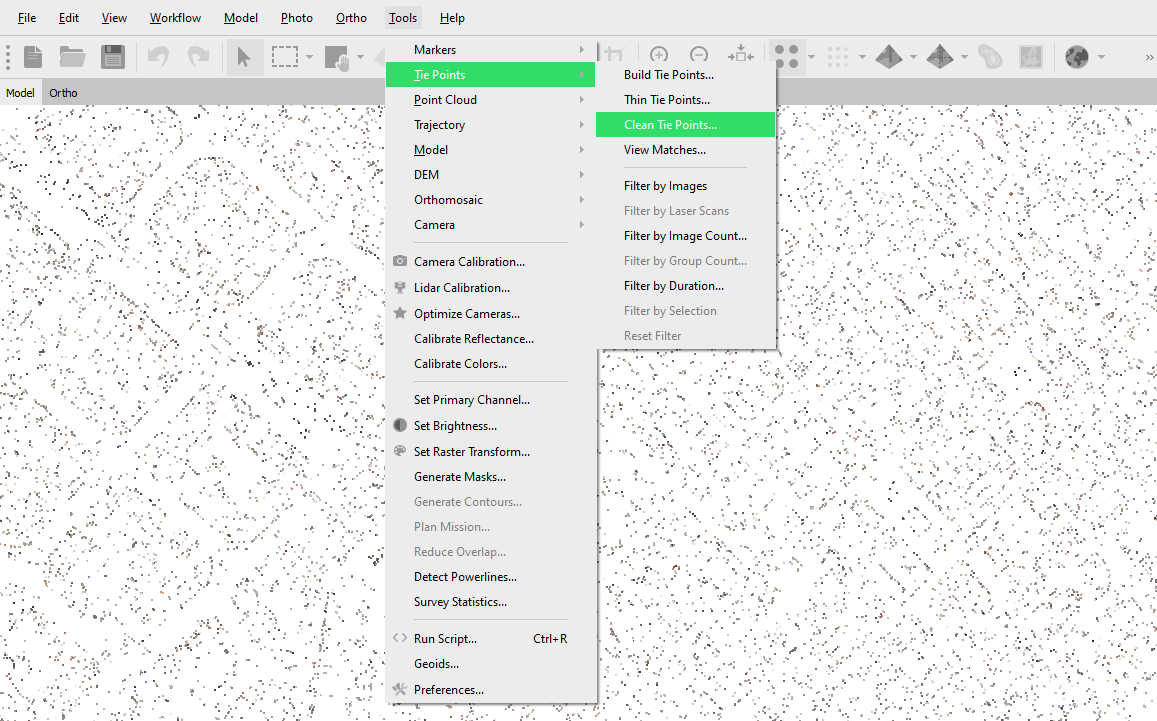Click the New document icon
This screenshot has width=1157, height=721.
33,57
